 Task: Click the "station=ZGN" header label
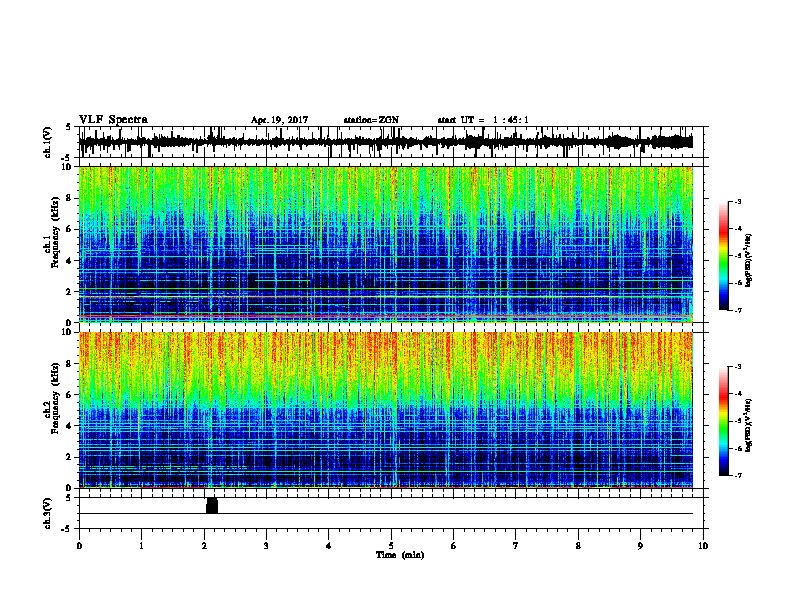tap(371, 120)
